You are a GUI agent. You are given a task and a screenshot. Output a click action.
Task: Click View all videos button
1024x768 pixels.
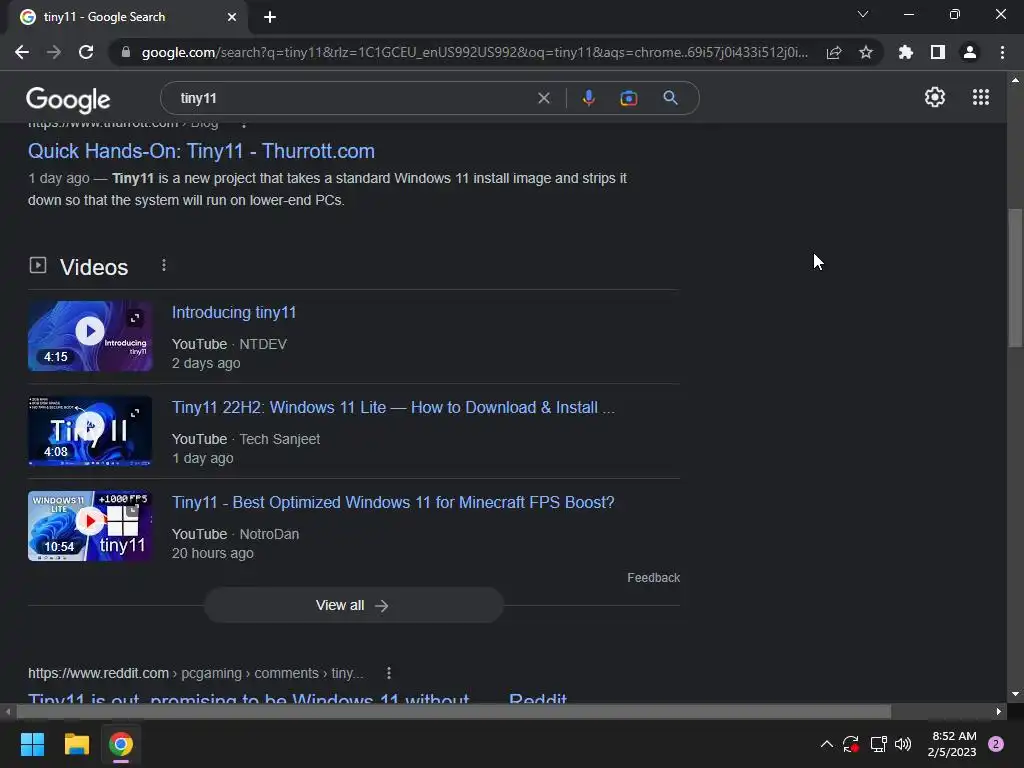coord(353,605)
